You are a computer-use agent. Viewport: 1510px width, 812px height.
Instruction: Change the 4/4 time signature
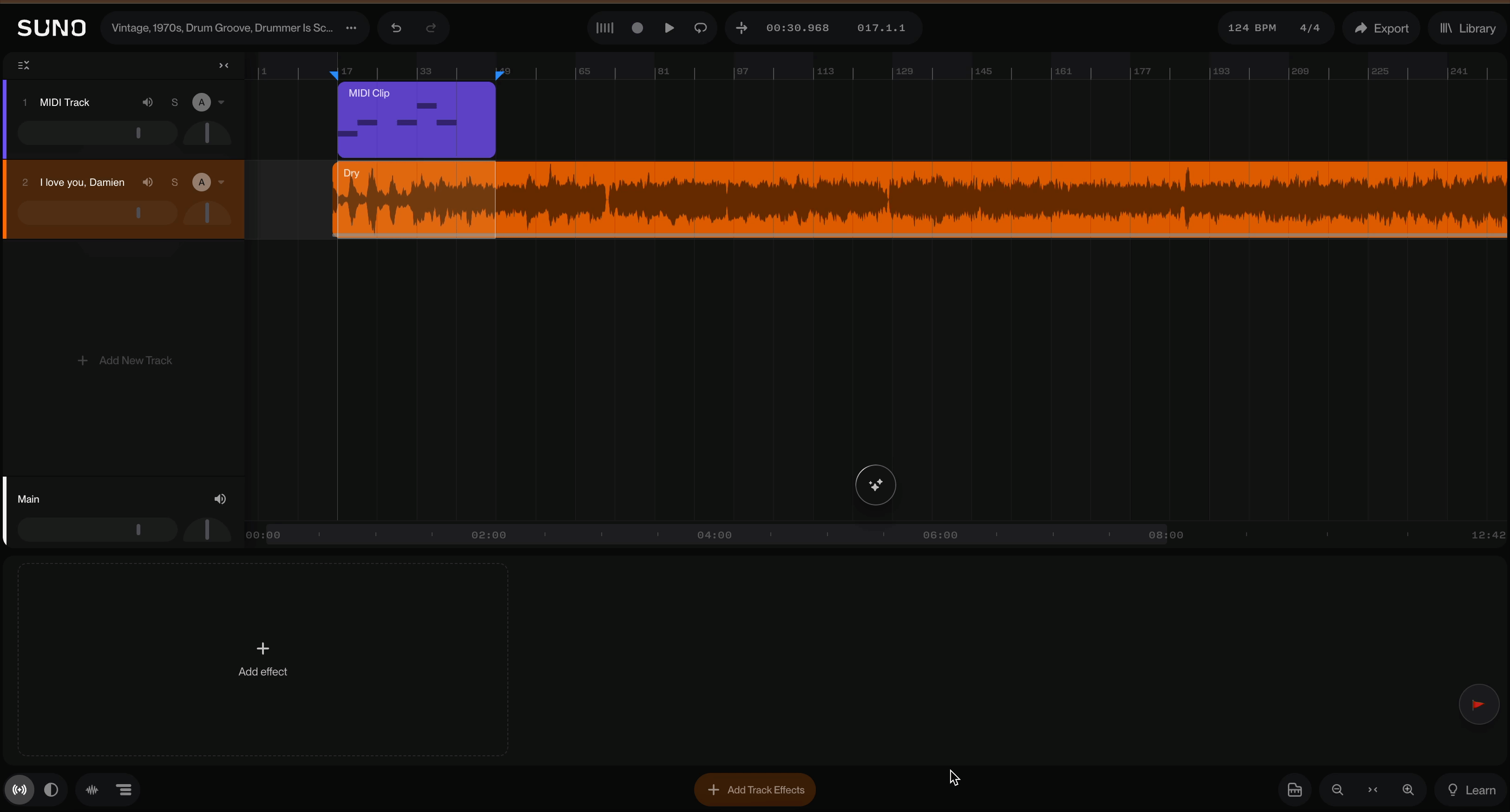pos(1310,27)
